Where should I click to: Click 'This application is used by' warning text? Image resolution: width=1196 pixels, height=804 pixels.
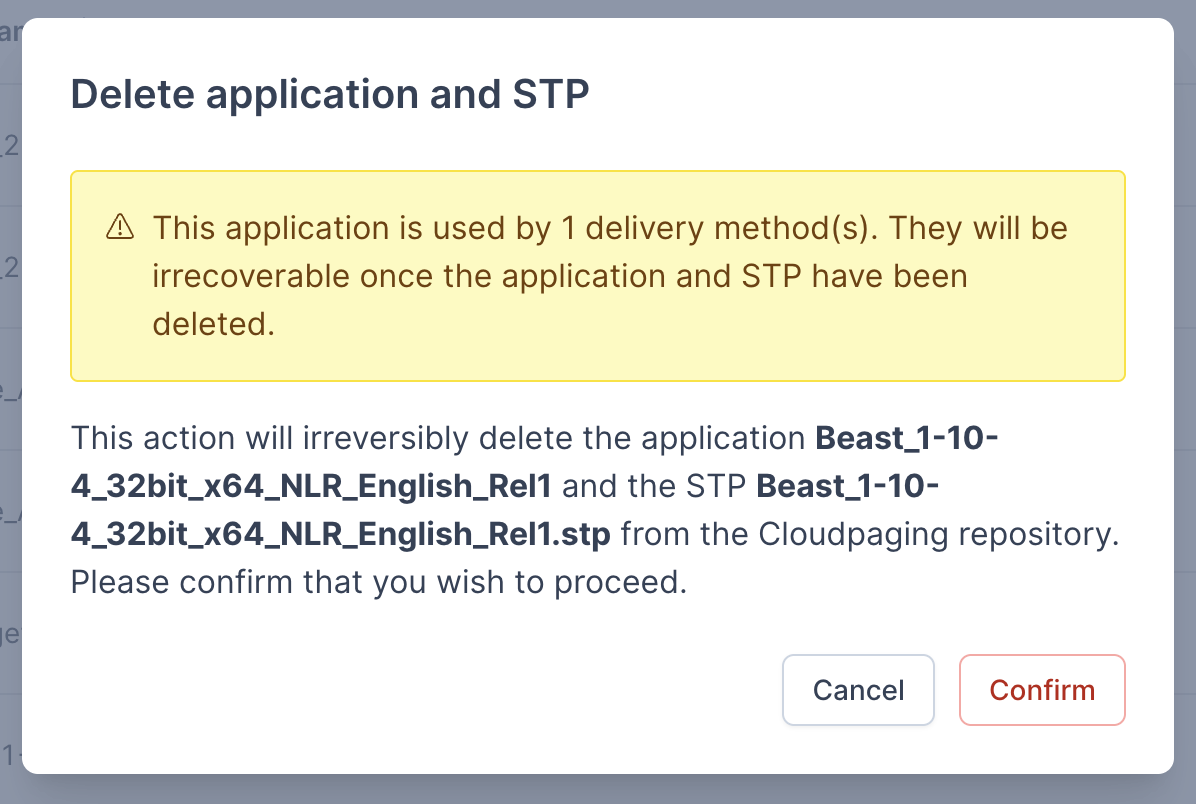pyautogui.click(x=350, y=228)
